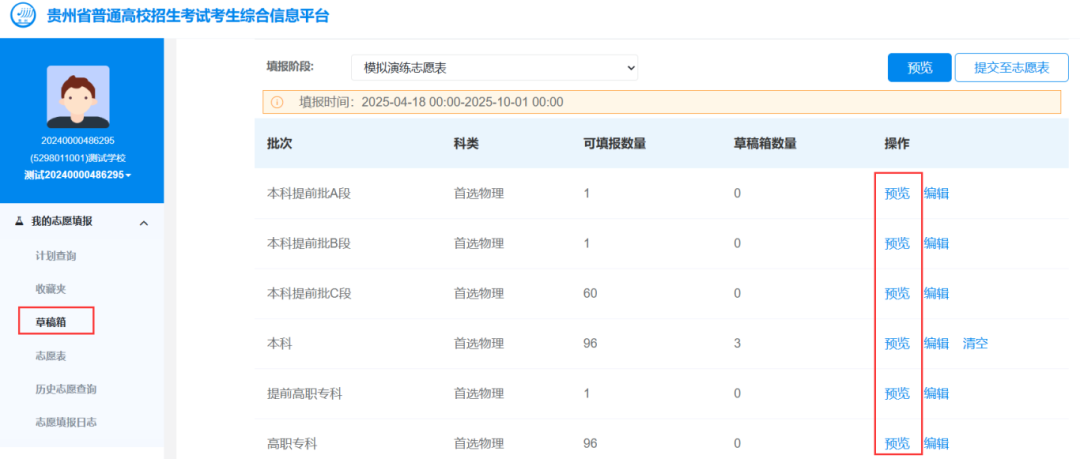Open 历史志愿查询 in the sidebar
Screen dimensions: 1080x459
click(x=66, y=389)
